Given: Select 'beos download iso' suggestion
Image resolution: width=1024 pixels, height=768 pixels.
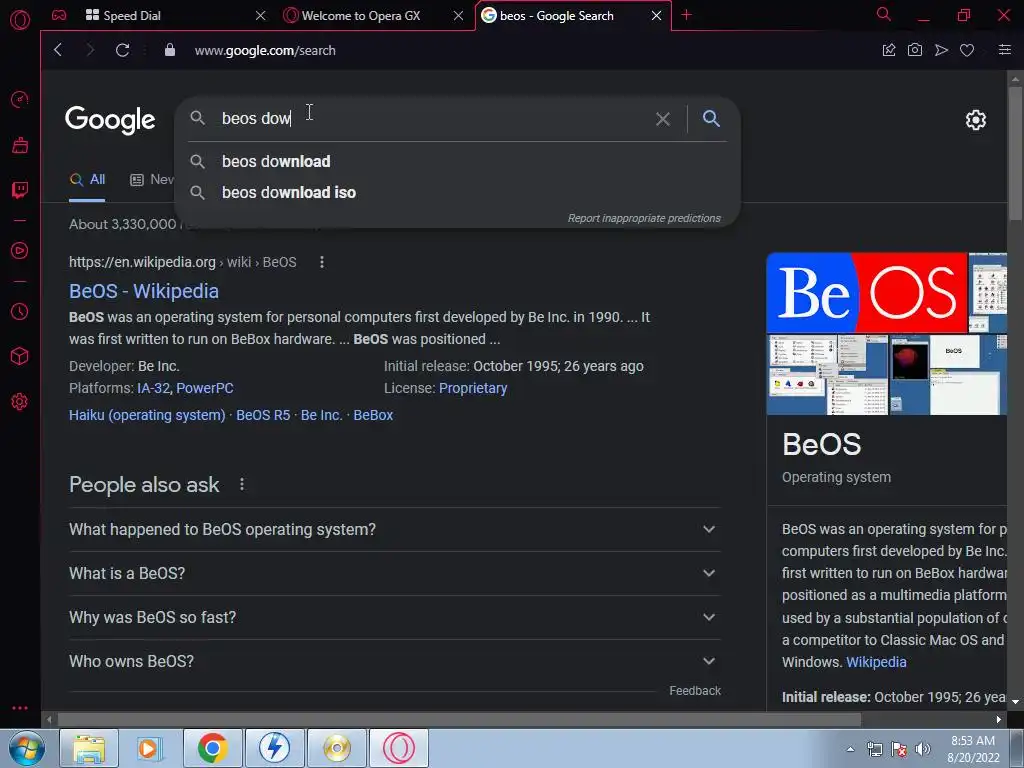Looking at the screenshot, I should 457,193.
